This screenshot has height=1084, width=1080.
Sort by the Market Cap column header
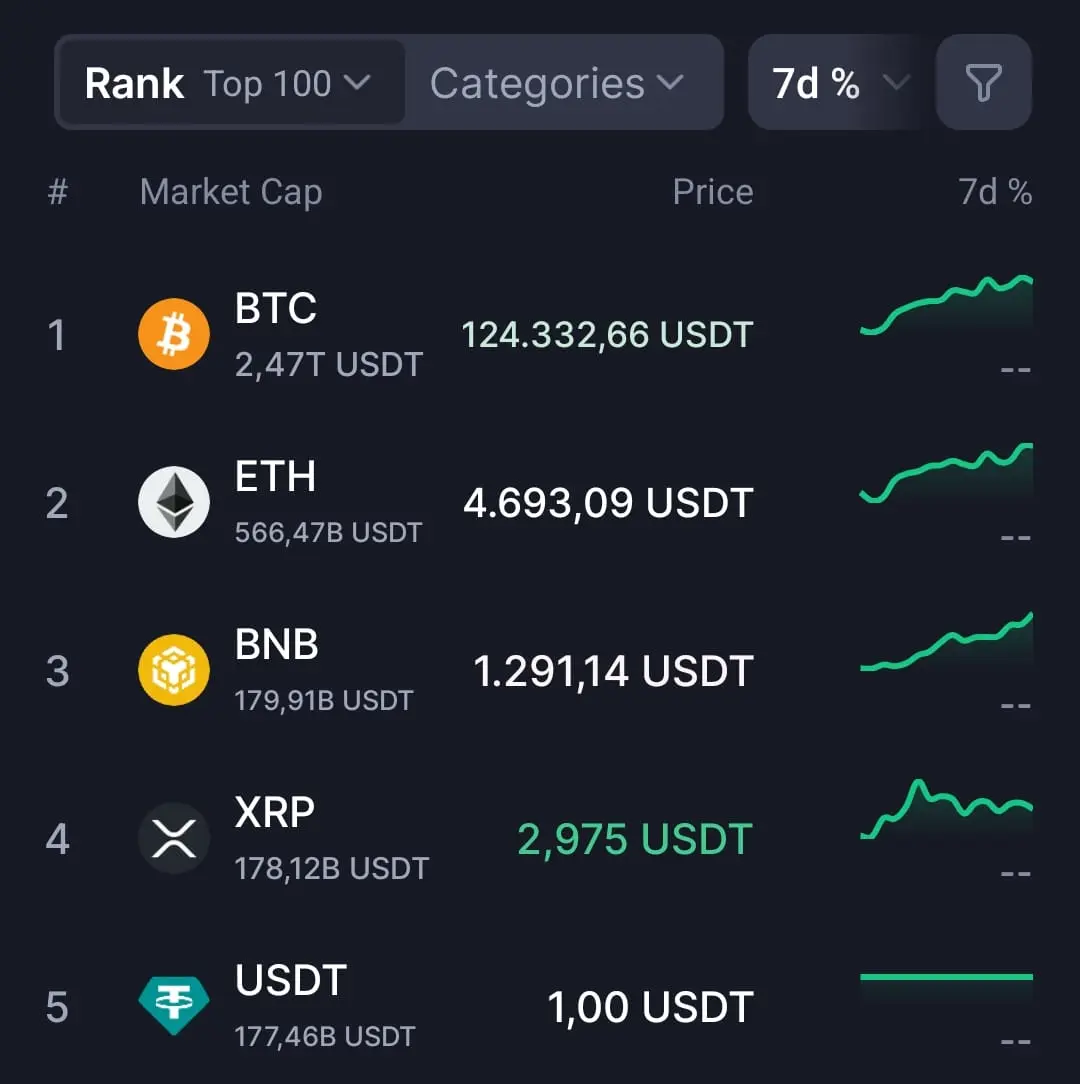pos(231,191)
